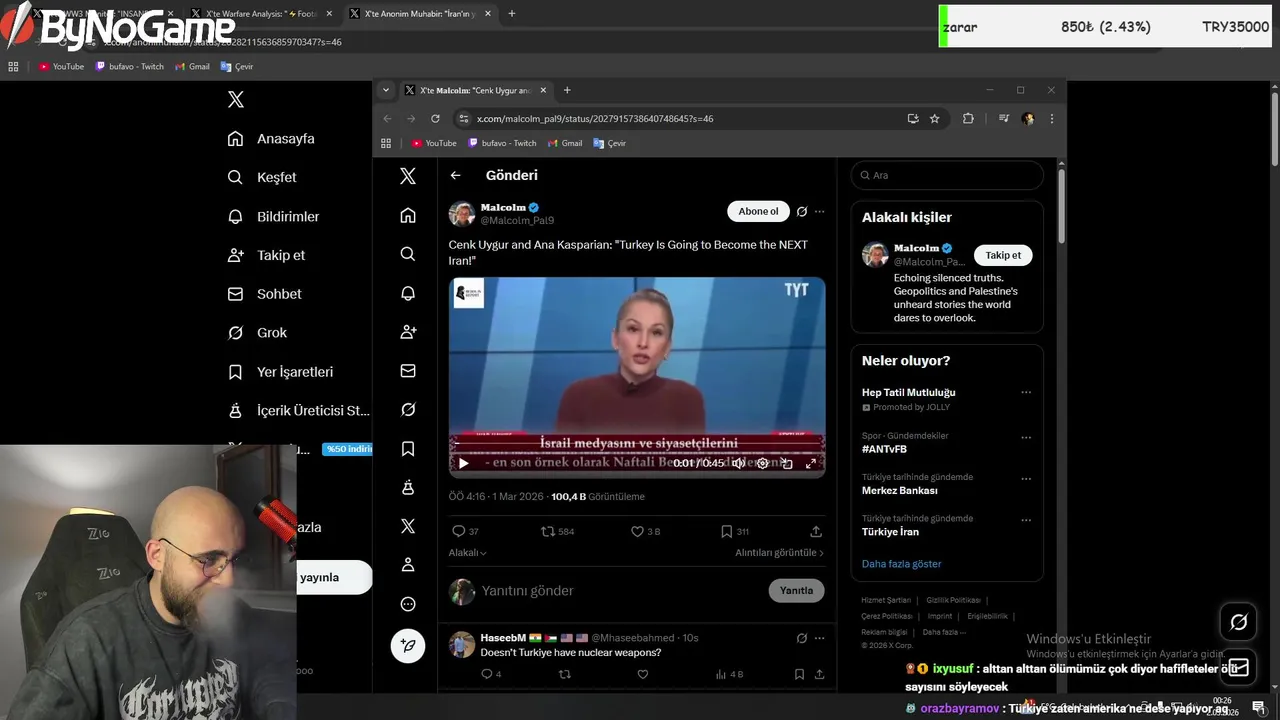This screenshot has height=720, width=1280.
Task: Open more options on HaseebM's reply
Action: coord(820,638)
